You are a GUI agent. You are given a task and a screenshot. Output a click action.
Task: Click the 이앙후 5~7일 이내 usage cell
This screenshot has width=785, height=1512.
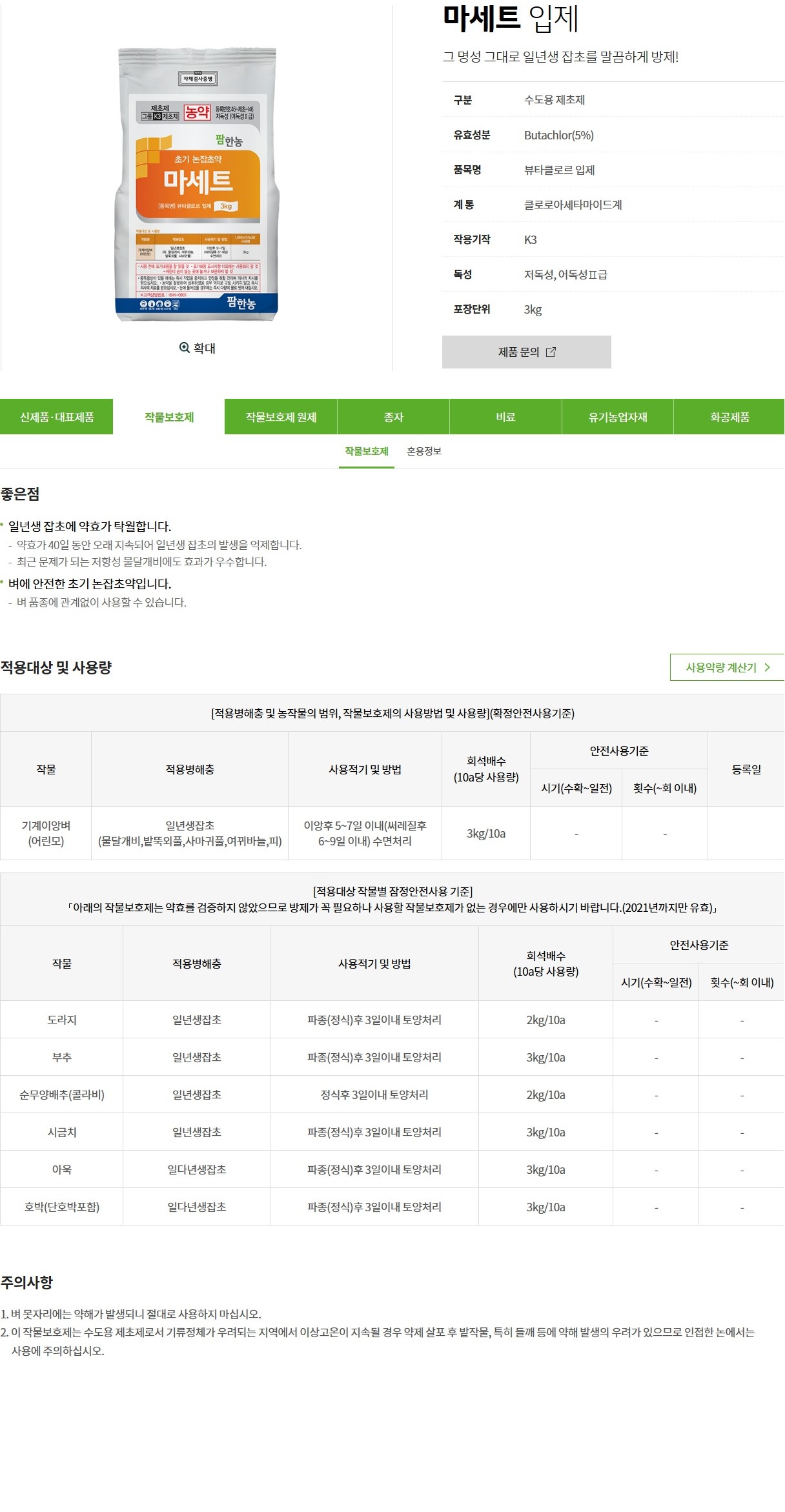365,833
